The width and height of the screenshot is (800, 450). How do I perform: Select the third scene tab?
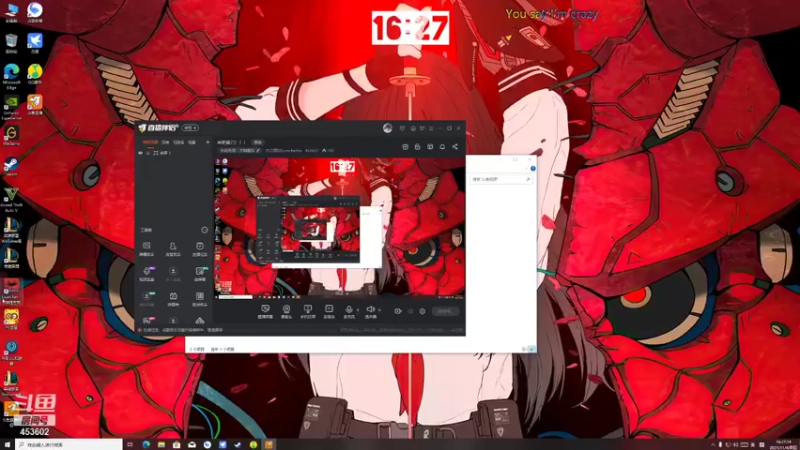[x=179, y=142]
